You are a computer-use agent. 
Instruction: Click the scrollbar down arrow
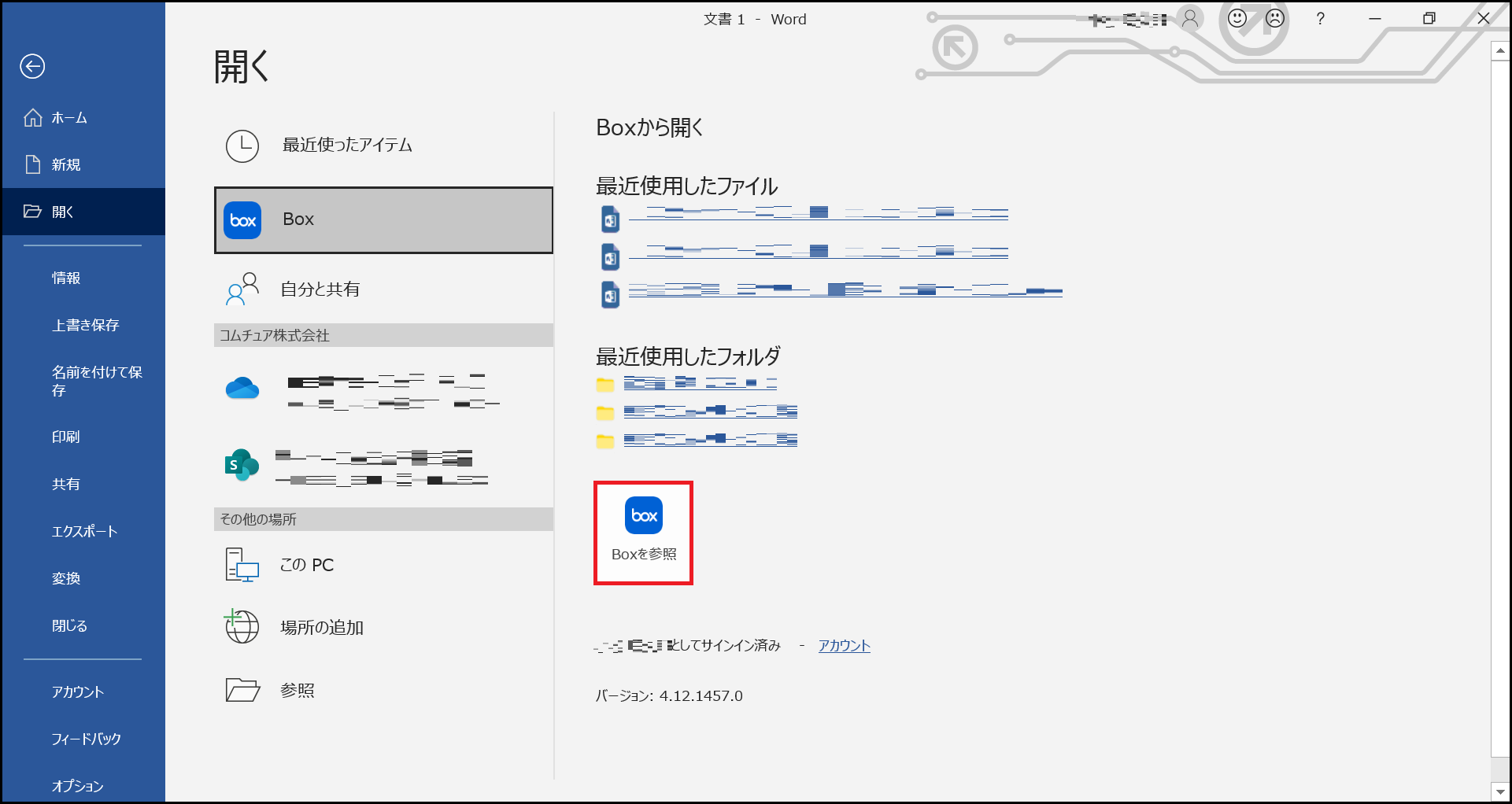[x=1500, y=791]
